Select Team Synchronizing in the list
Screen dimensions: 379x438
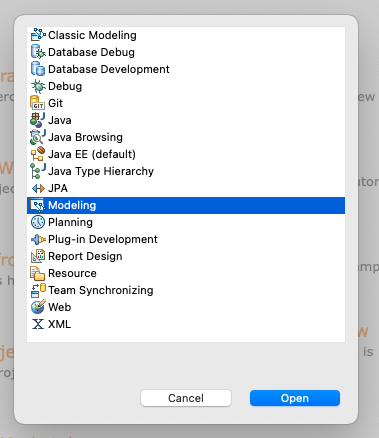pos(186,290)
